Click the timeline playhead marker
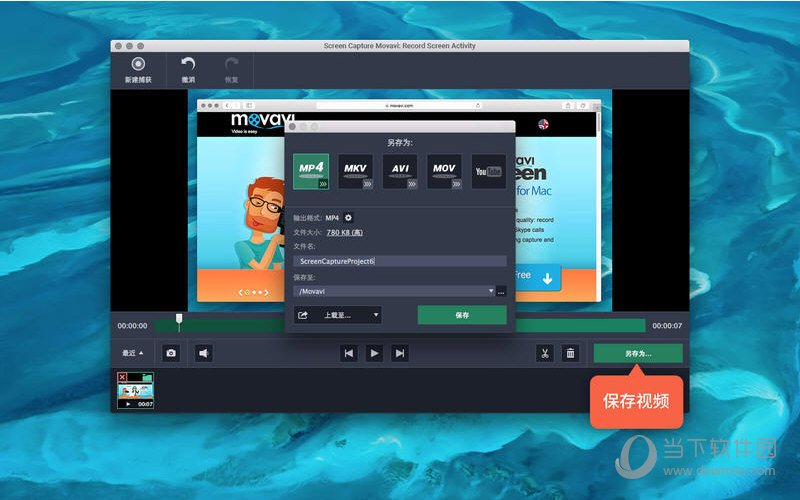 tap(179, 319)
